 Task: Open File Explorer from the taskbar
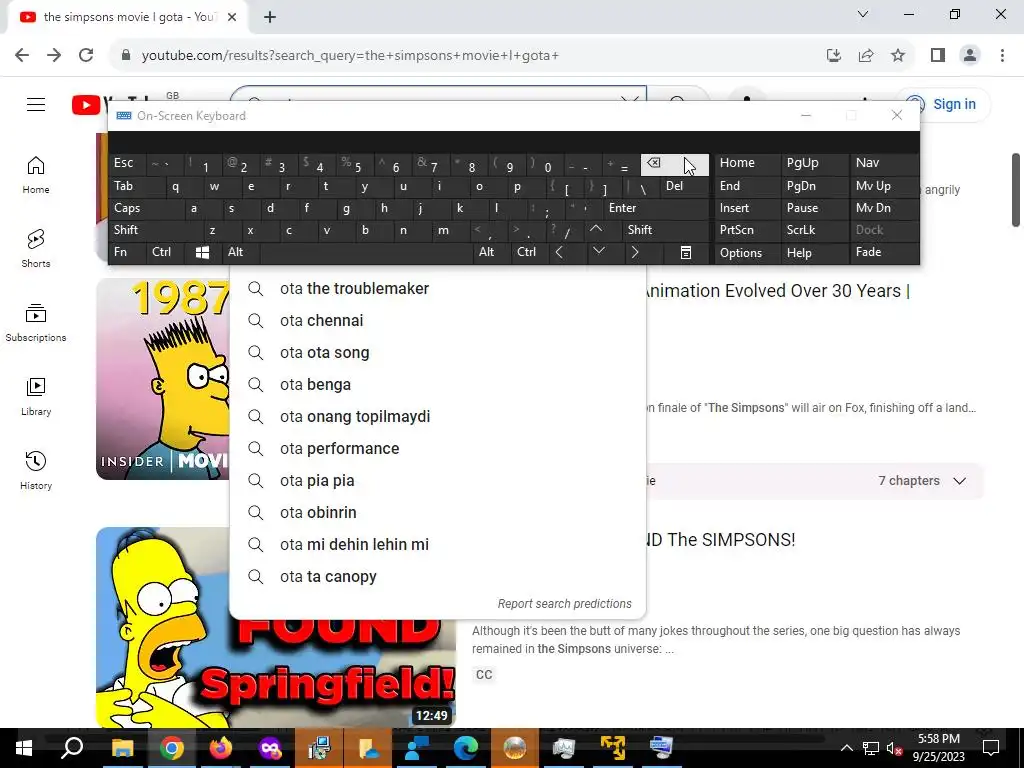pos(123,748)
